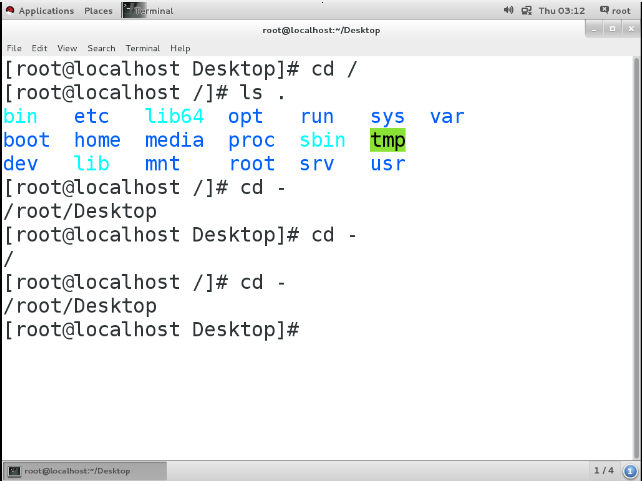Viewport: 642px width, 481px height.
Task: Click the opt directory name
Action: [245, 117]
